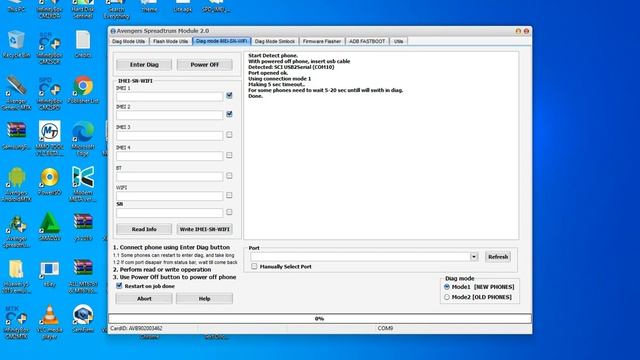This screenshot has height=360, width=640.
Task: Click the Avengers Spreadtrum Module title icon
Action: tap(113, 31)
